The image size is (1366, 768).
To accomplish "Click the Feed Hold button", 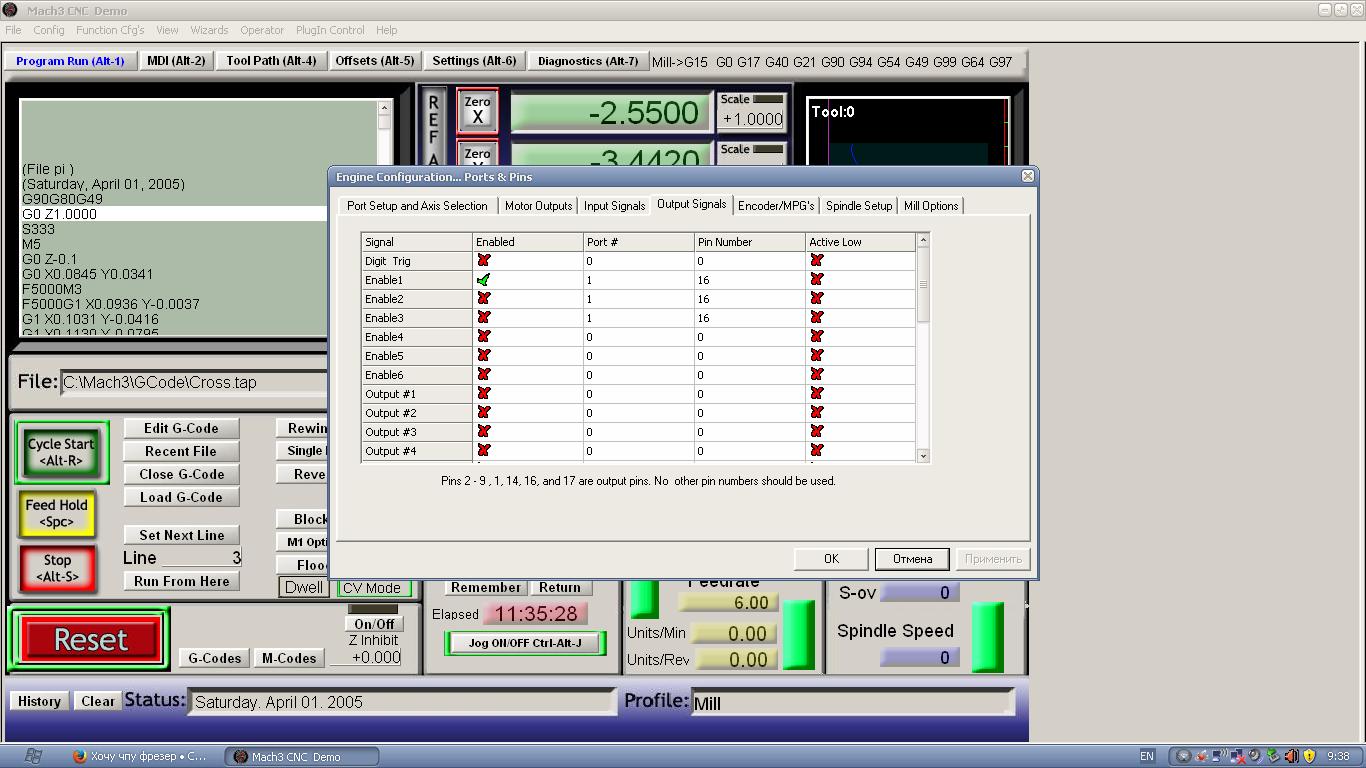I will point(56,513).
